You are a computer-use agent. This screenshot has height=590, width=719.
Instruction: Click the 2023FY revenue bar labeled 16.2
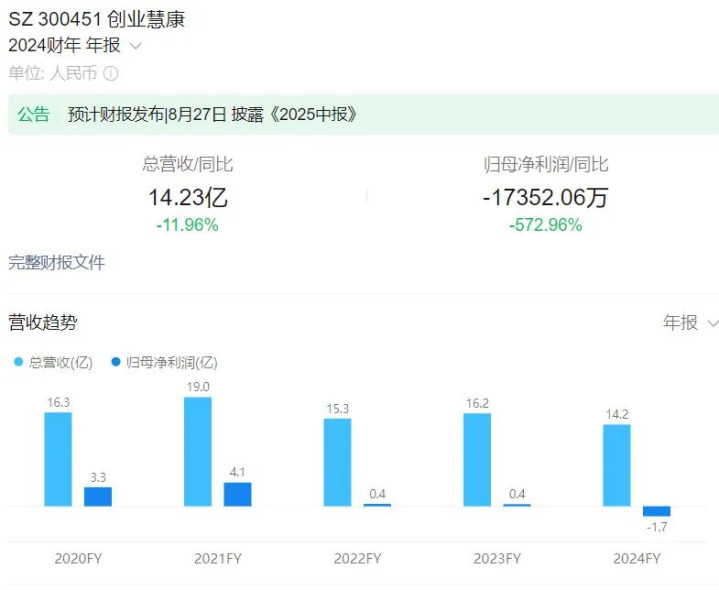point(477,460)
